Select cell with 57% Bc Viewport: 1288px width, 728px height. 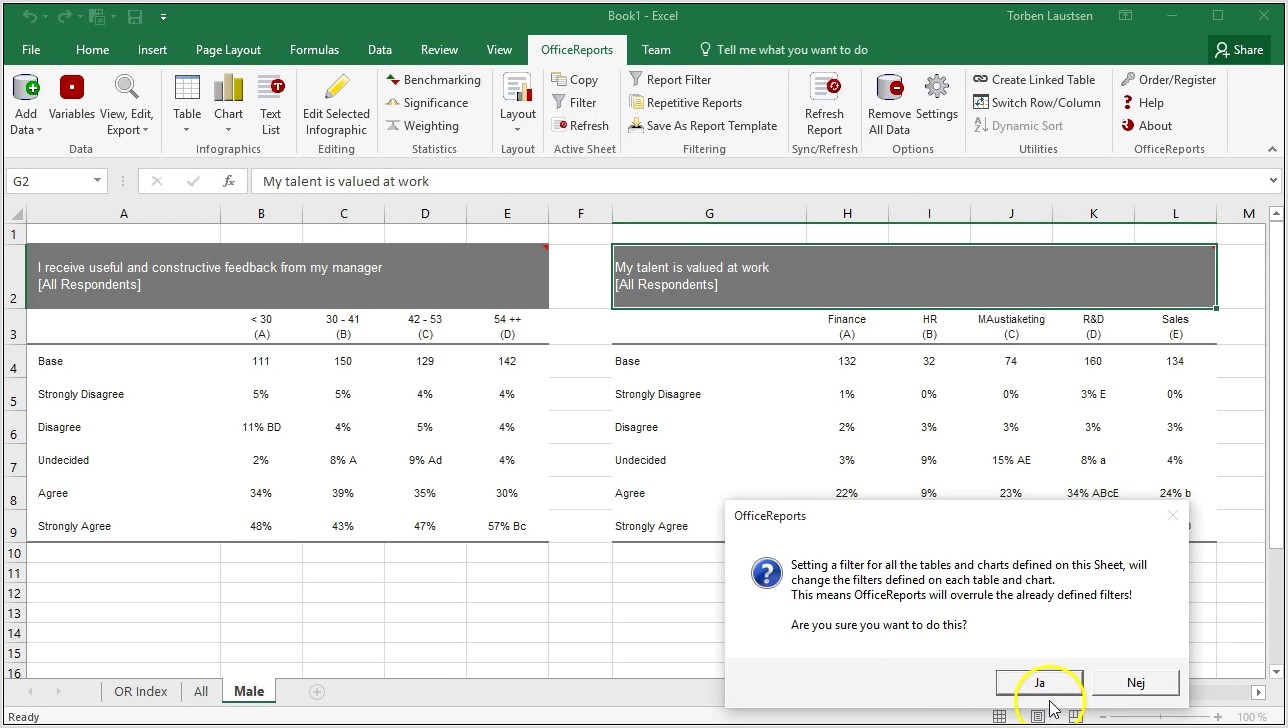(507, 526)
